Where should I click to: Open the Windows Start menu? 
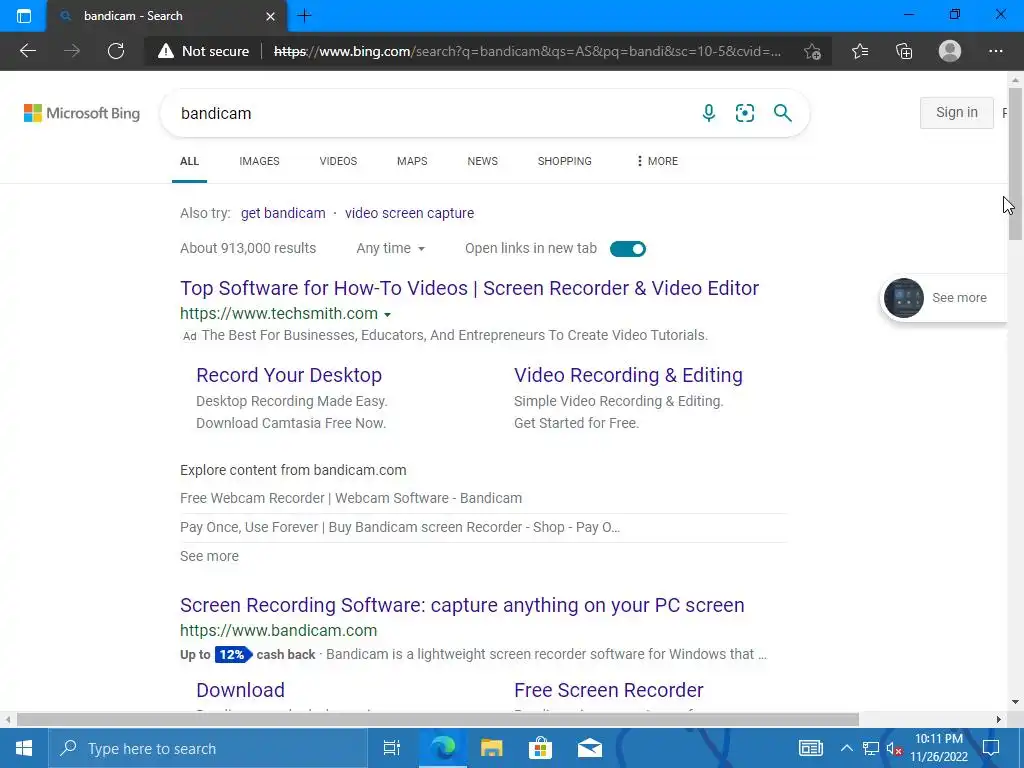click(x=24, y=748)
